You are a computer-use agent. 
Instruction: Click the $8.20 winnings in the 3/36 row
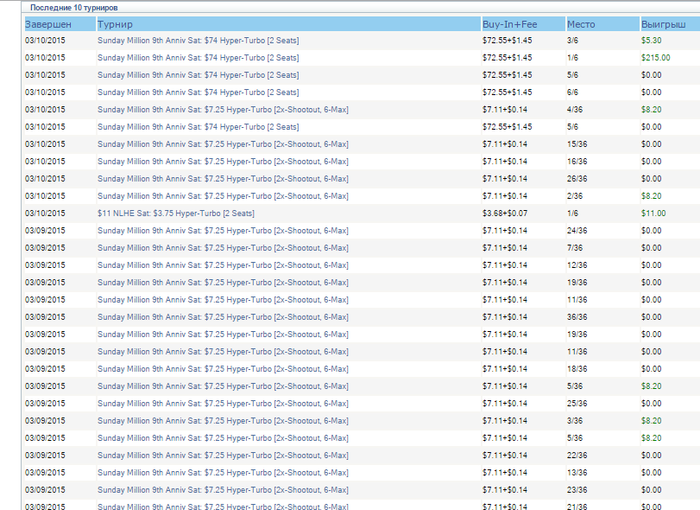[651, 421]
